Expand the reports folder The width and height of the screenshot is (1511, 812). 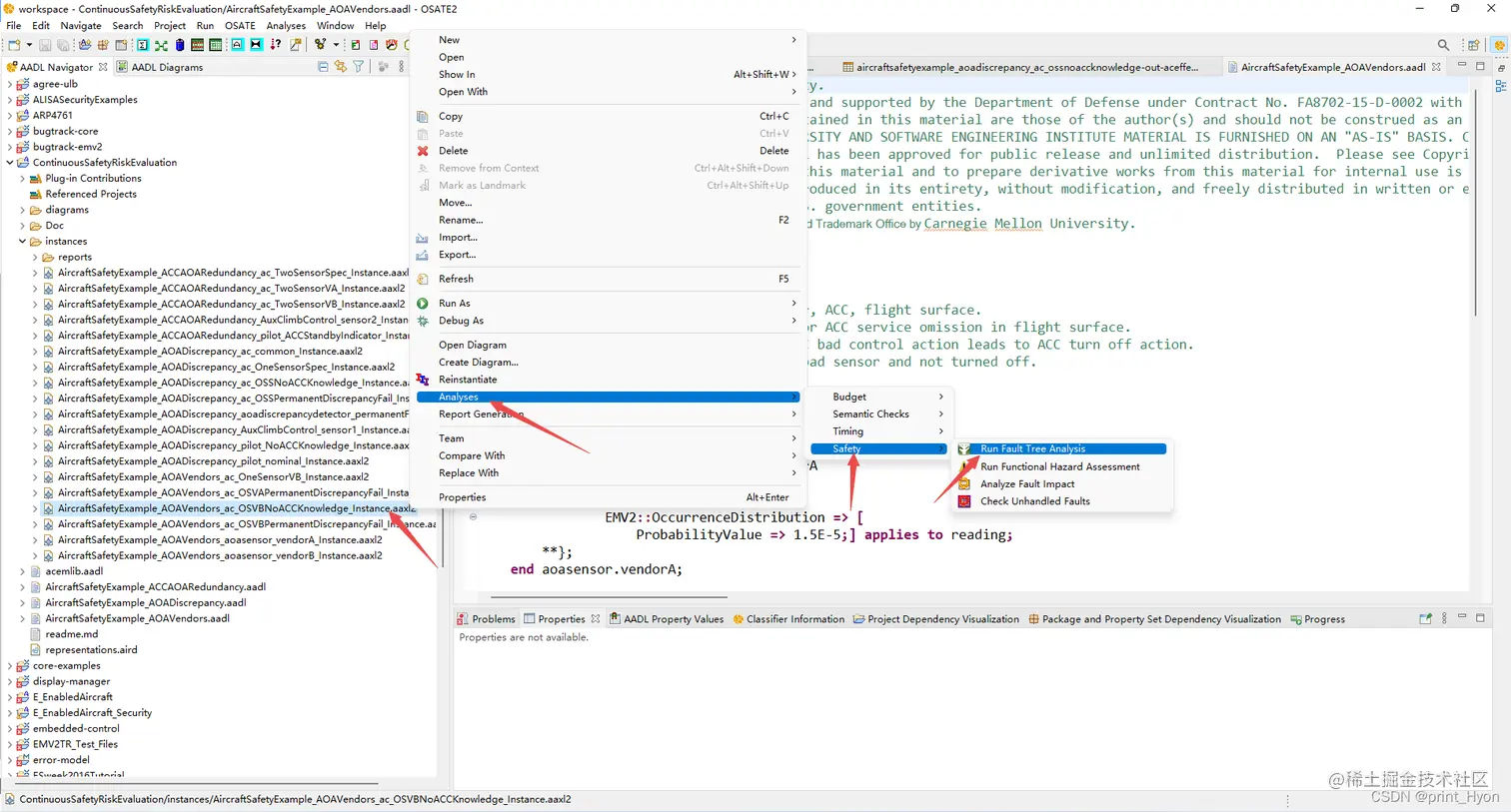[x=35, y=257]
